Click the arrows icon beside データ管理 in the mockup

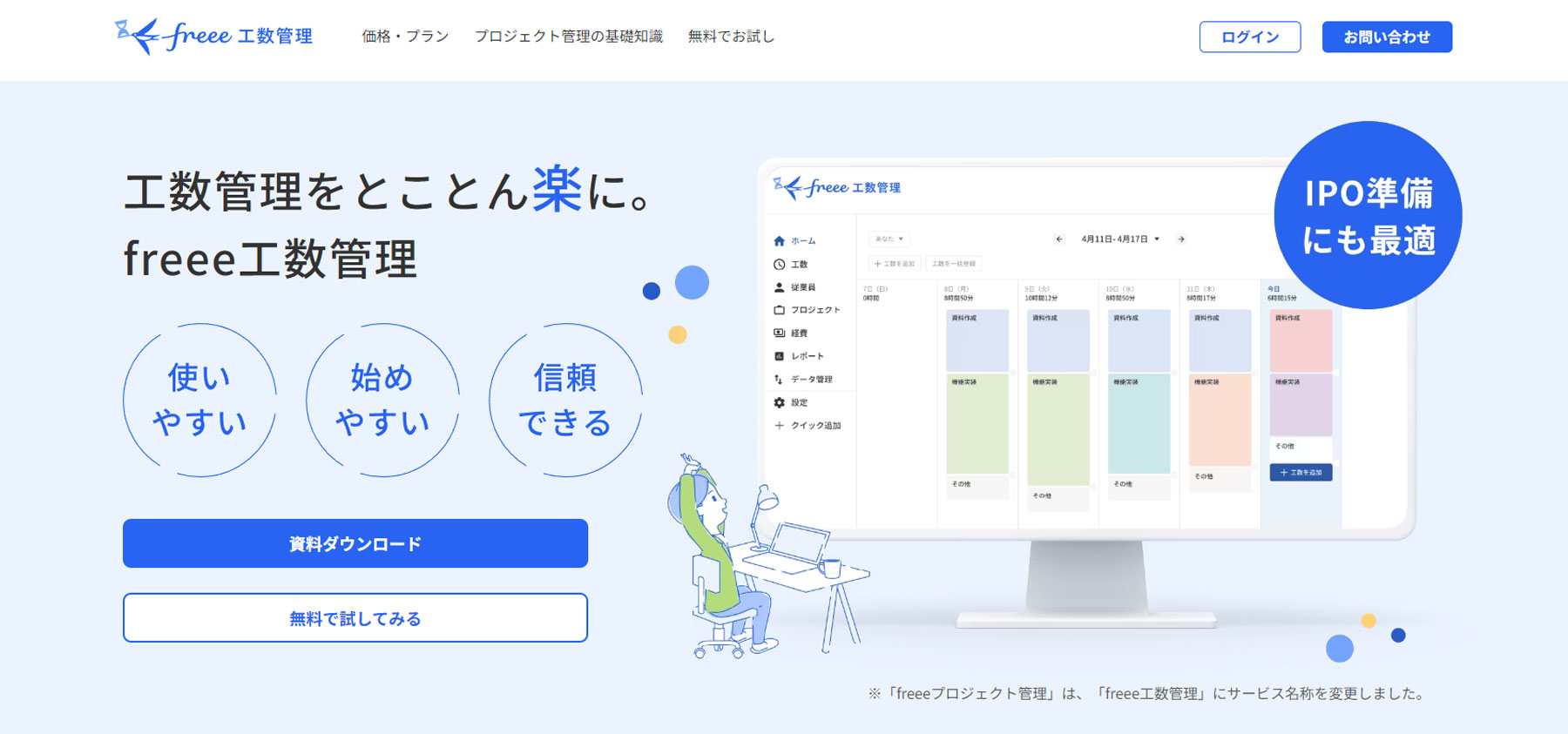779,379
